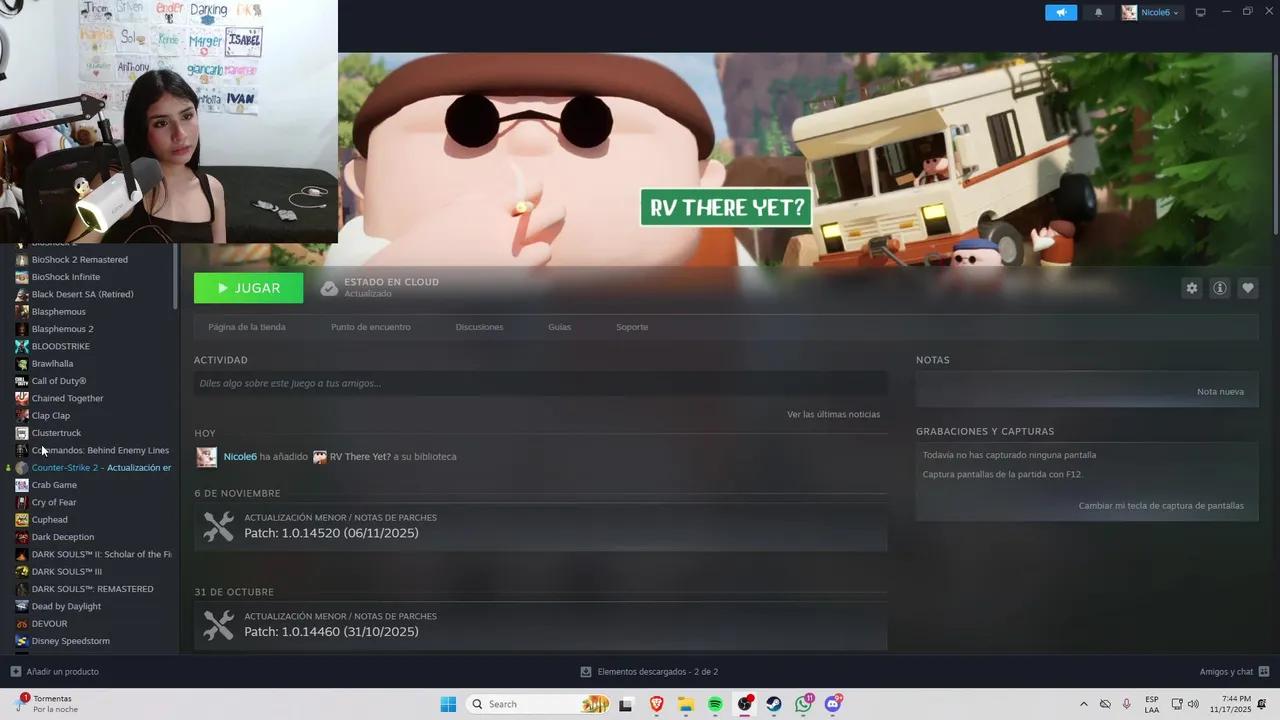Viewport: 1280px width, 720px height.
Task: Select BioShock Infinite in library list
Action: coord(66,277)
